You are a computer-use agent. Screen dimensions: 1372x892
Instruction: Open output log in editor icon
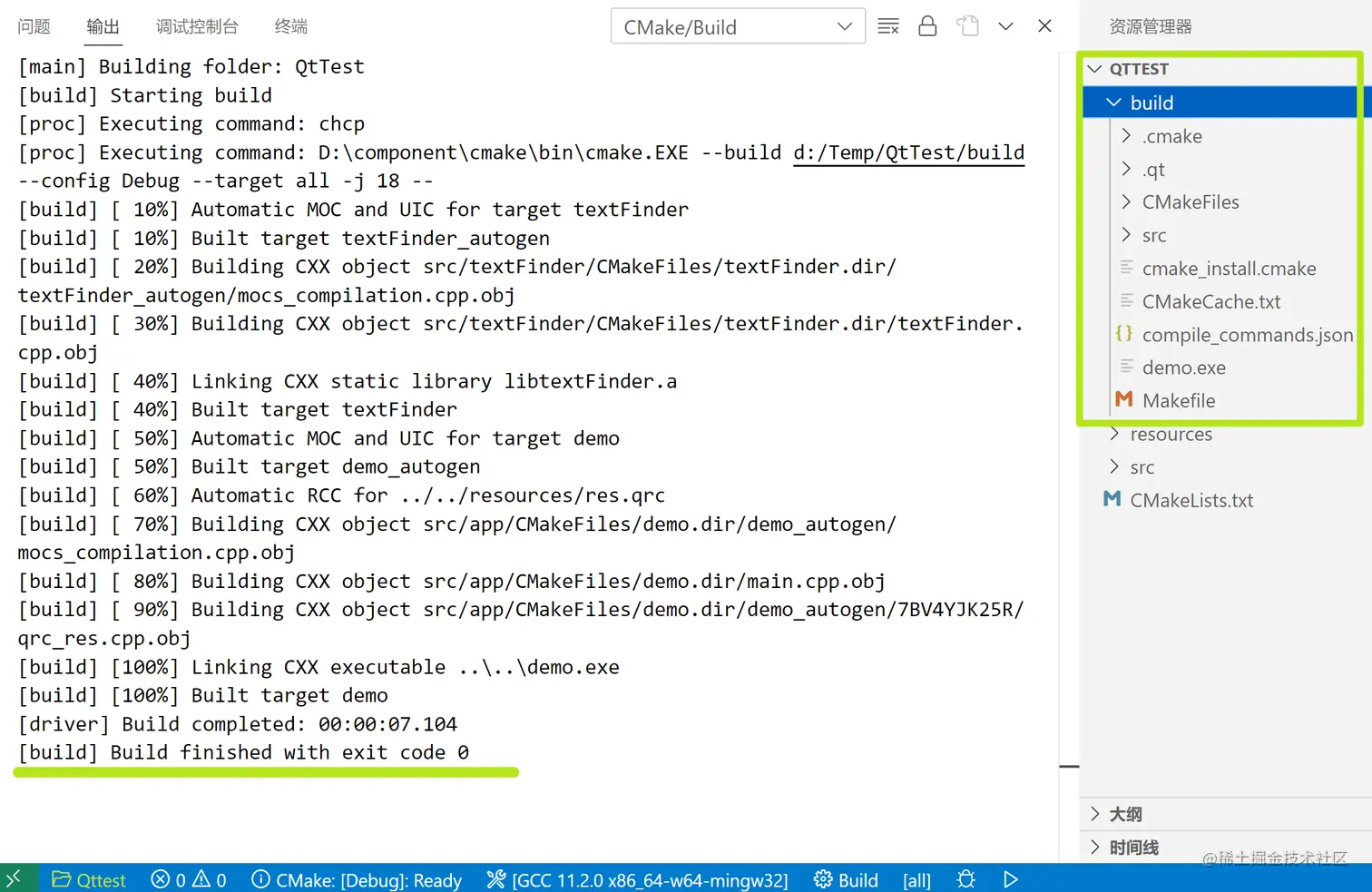[x=967, y=26]
